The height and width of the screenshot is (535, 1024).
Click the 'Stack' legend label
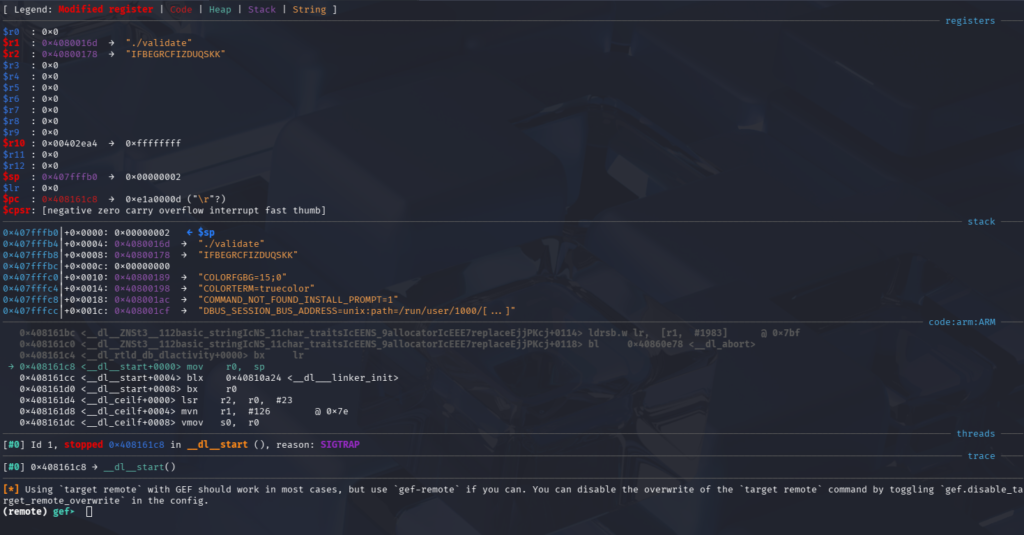262,10
